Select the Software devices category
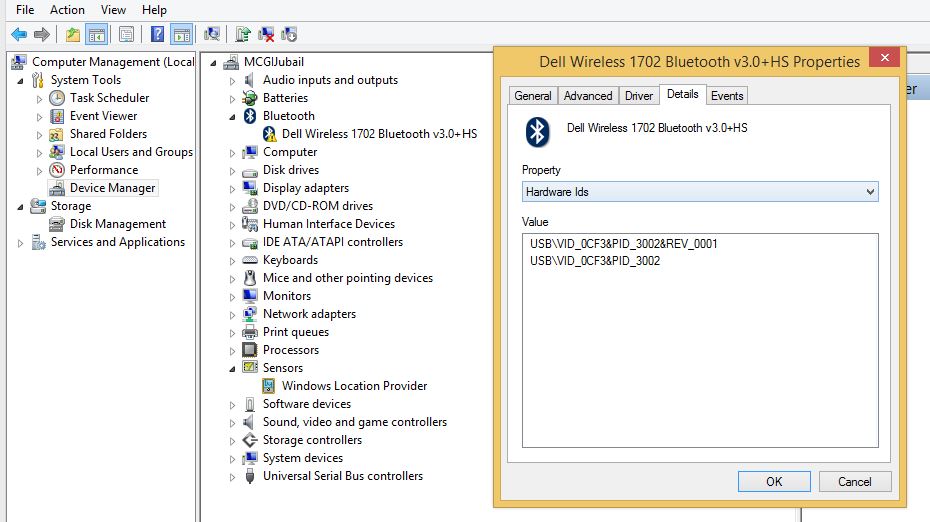The width and height of the screenshot is (930, 522). [x=307, y=403]
